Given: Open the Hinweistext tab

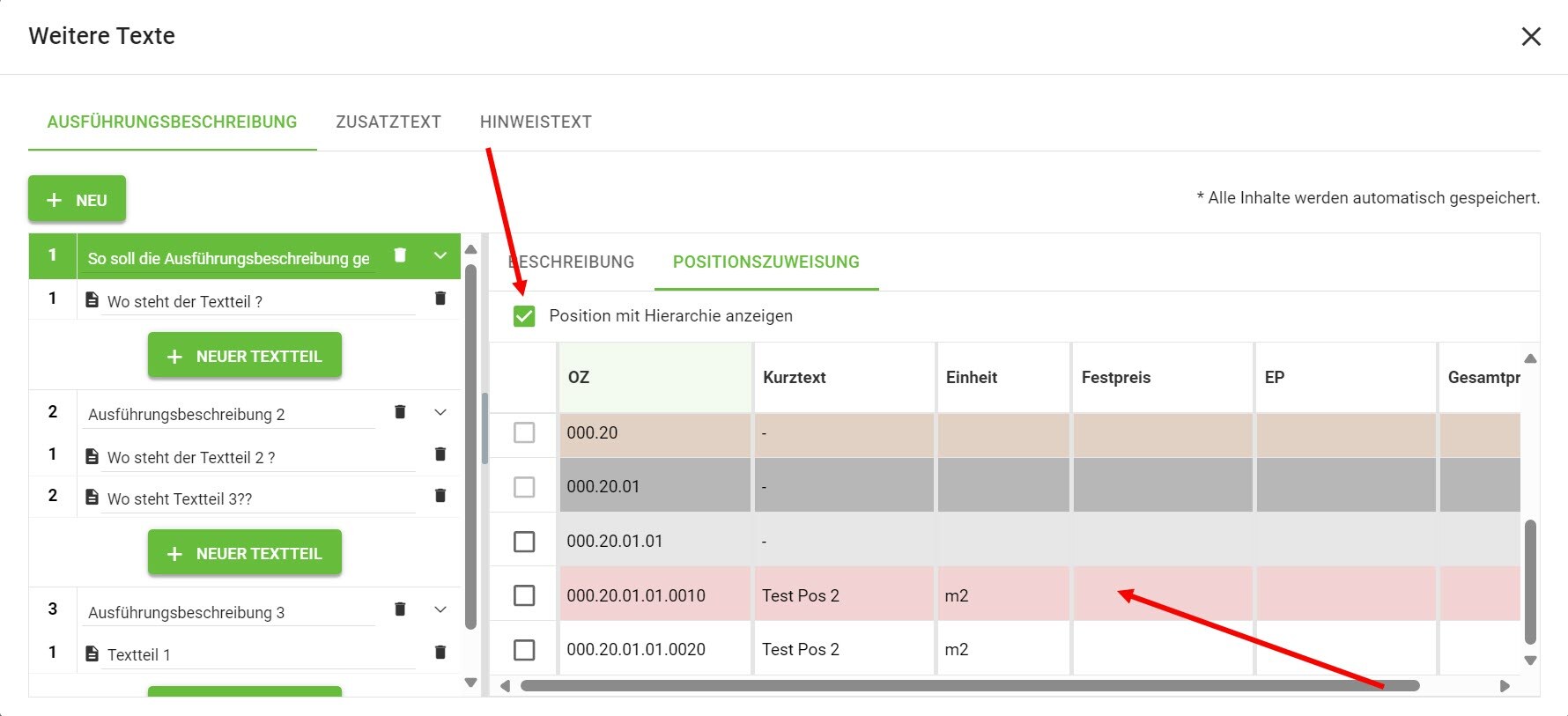Looking at the screenshot, I should point(536,122).
